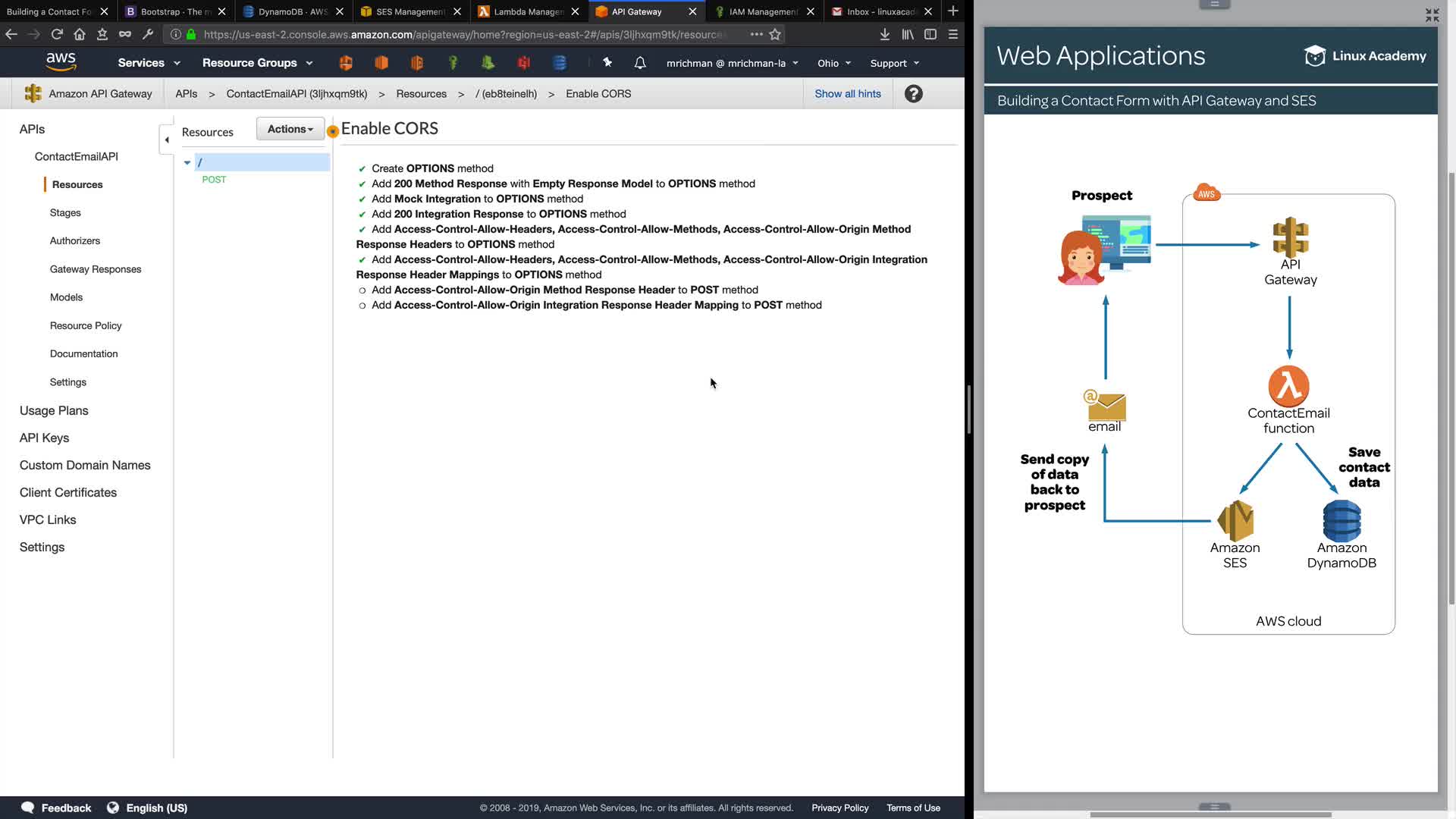
Task: Select the POST method tree item
Action: (214, 180)
